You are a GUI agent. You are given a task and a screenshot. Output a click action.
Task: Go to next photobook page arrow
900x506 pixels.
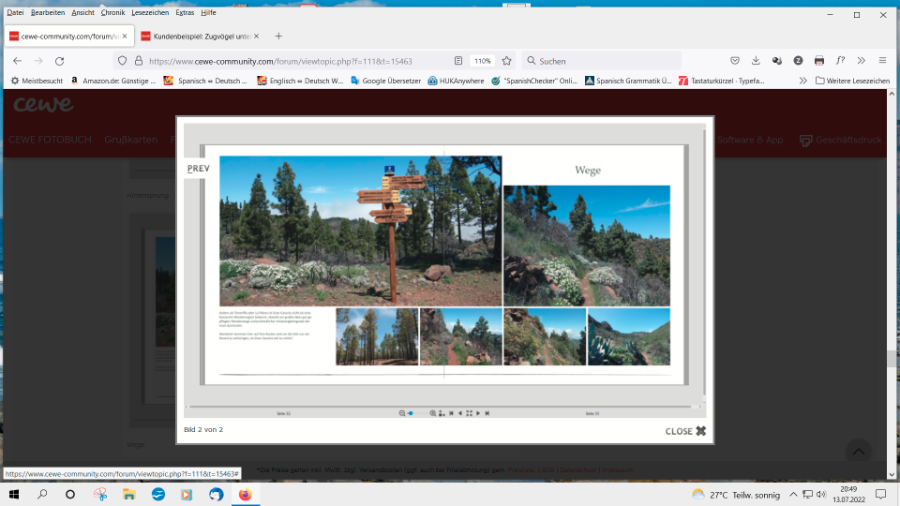[x=478, y=413]
